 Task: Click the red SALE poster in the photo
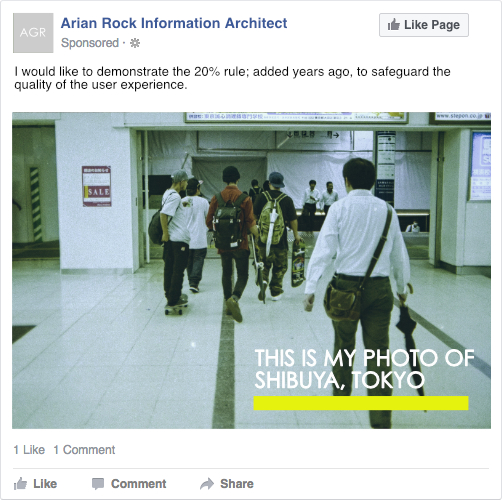point(97,186)
